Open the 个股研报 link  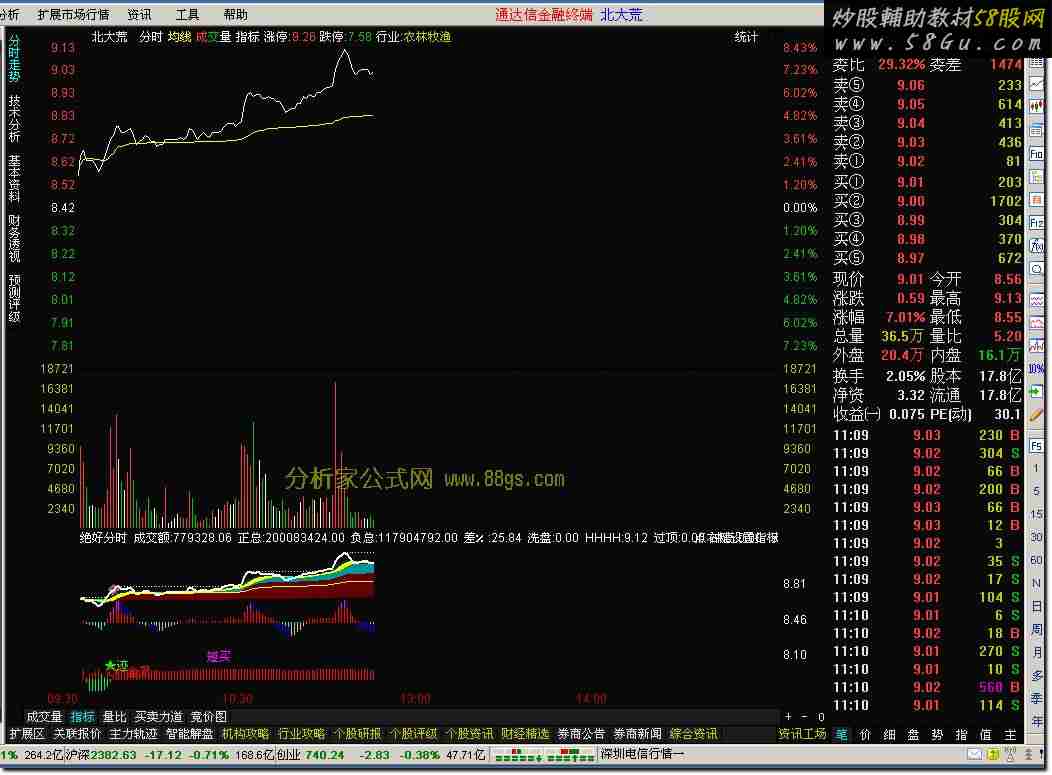[358, 734]
